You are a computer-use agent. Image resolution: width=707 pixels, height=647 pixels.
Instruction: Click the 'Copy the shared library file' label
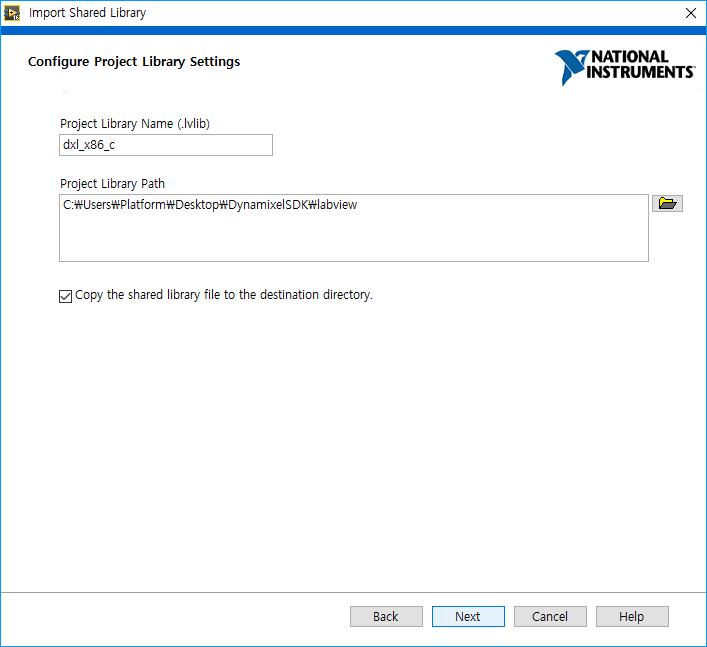224,295
